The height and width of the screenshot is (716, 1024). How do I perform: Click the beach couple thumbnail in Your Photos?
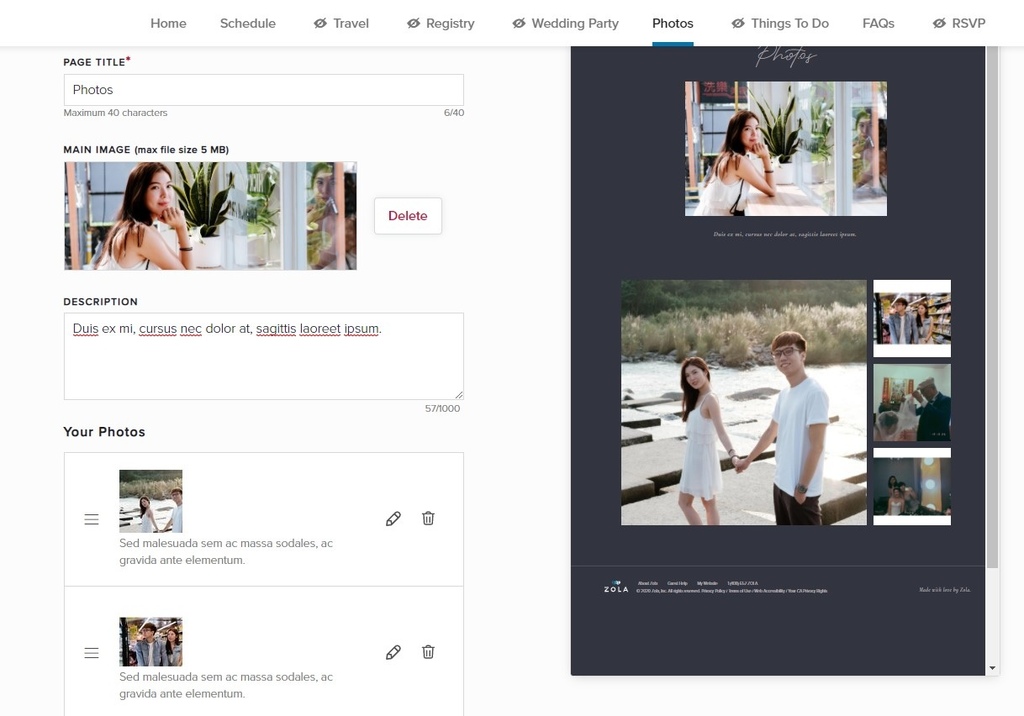coord(151,501)
